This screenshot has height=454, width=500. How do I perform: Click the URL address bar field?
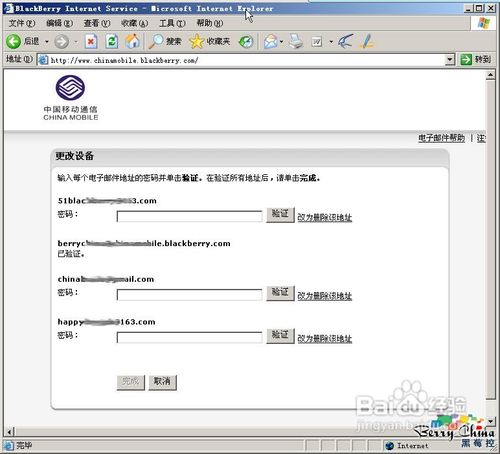246,60
